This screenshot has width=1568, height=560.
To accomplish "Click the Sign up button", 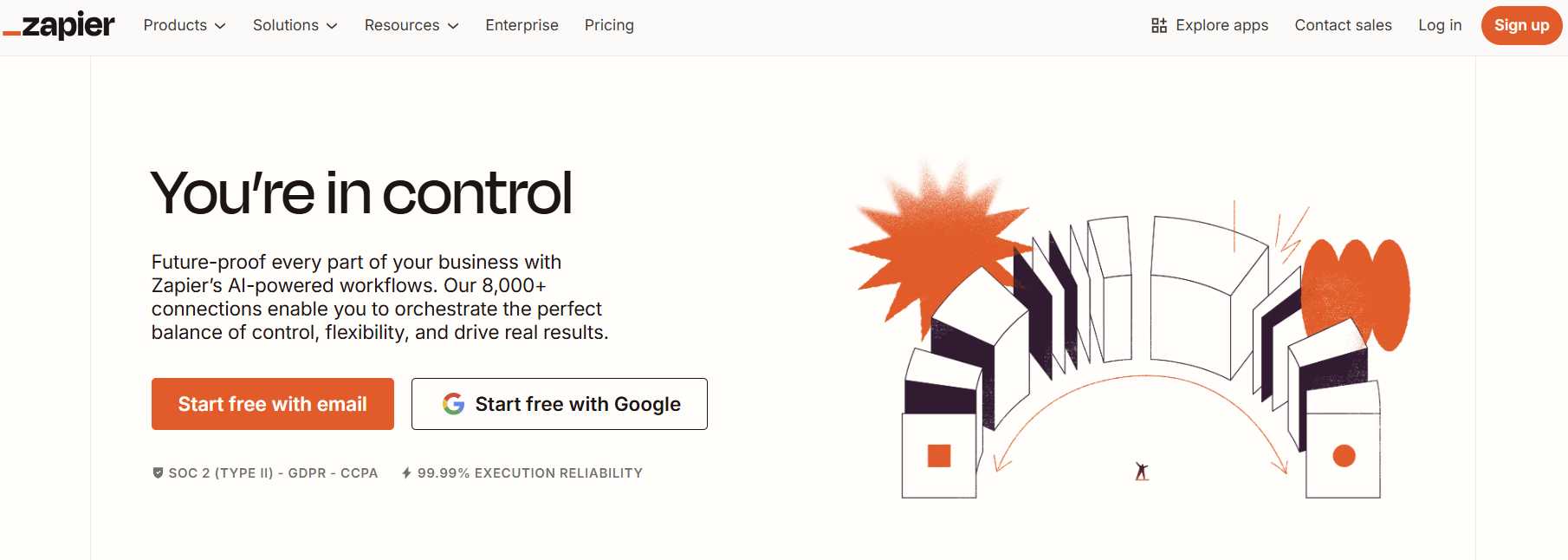I will pyautogui.click(x=1521, y=25).
